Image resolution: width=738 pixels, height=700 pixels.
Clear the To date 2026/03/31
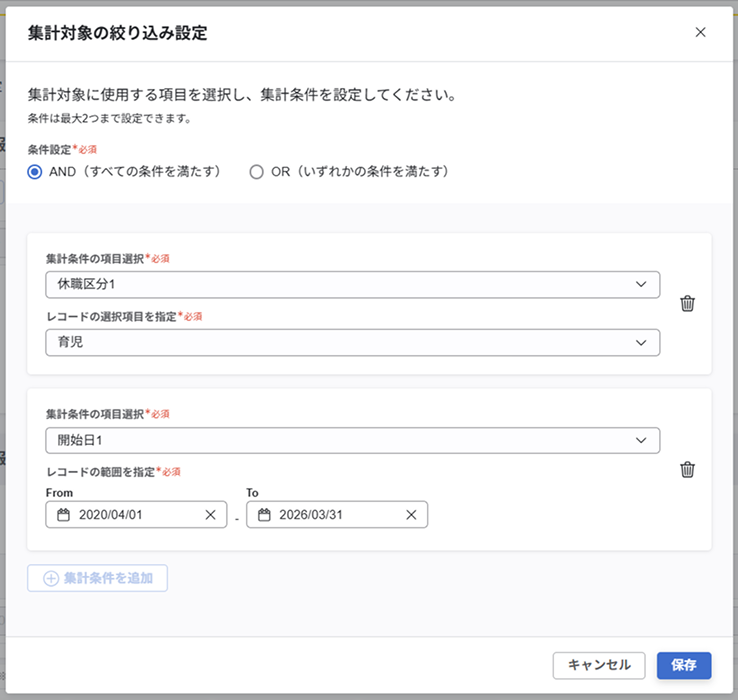(411, 514)
